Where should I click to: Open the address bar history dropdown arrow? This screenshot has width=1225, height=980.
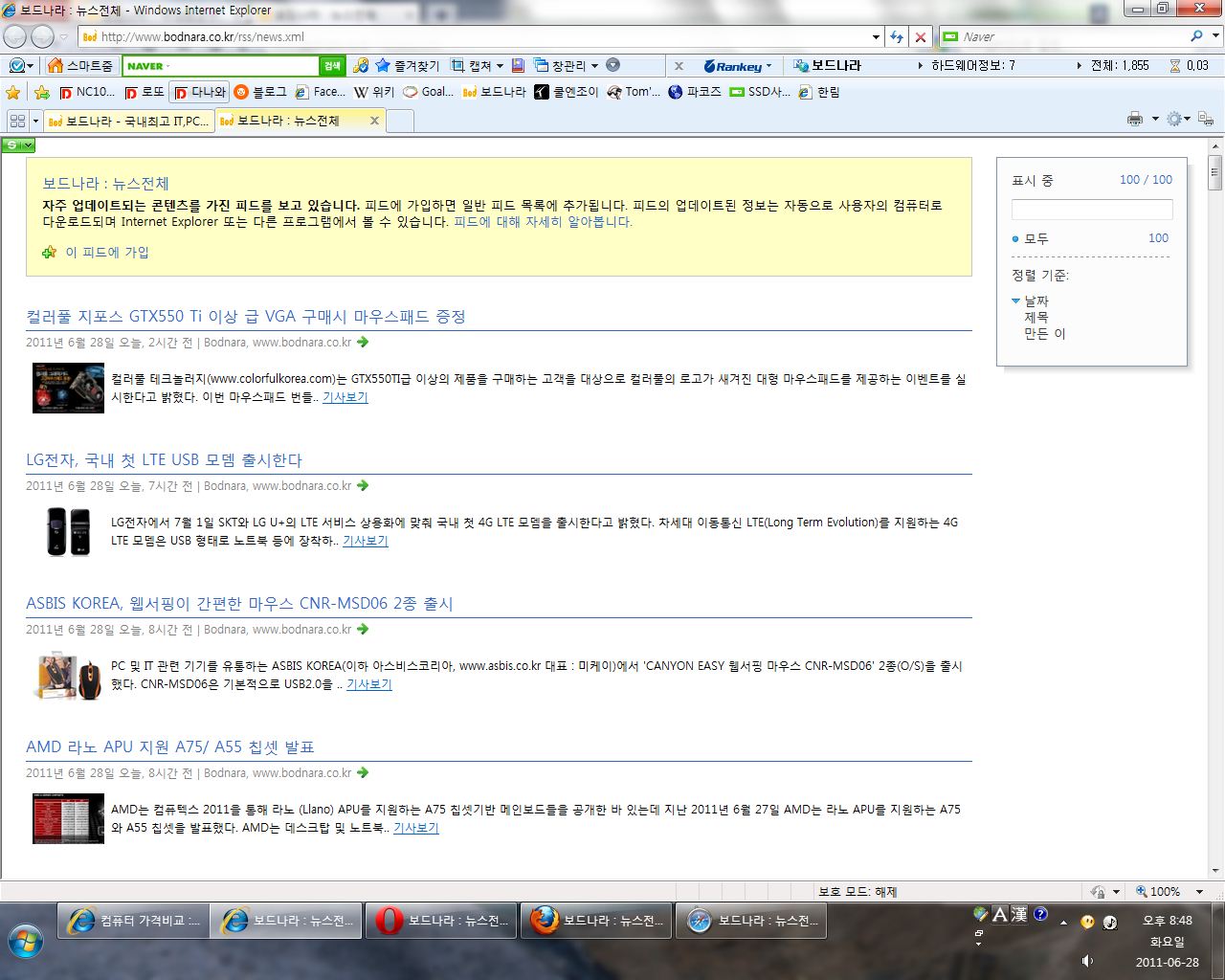pyautogui.click(x=876, y=36)
